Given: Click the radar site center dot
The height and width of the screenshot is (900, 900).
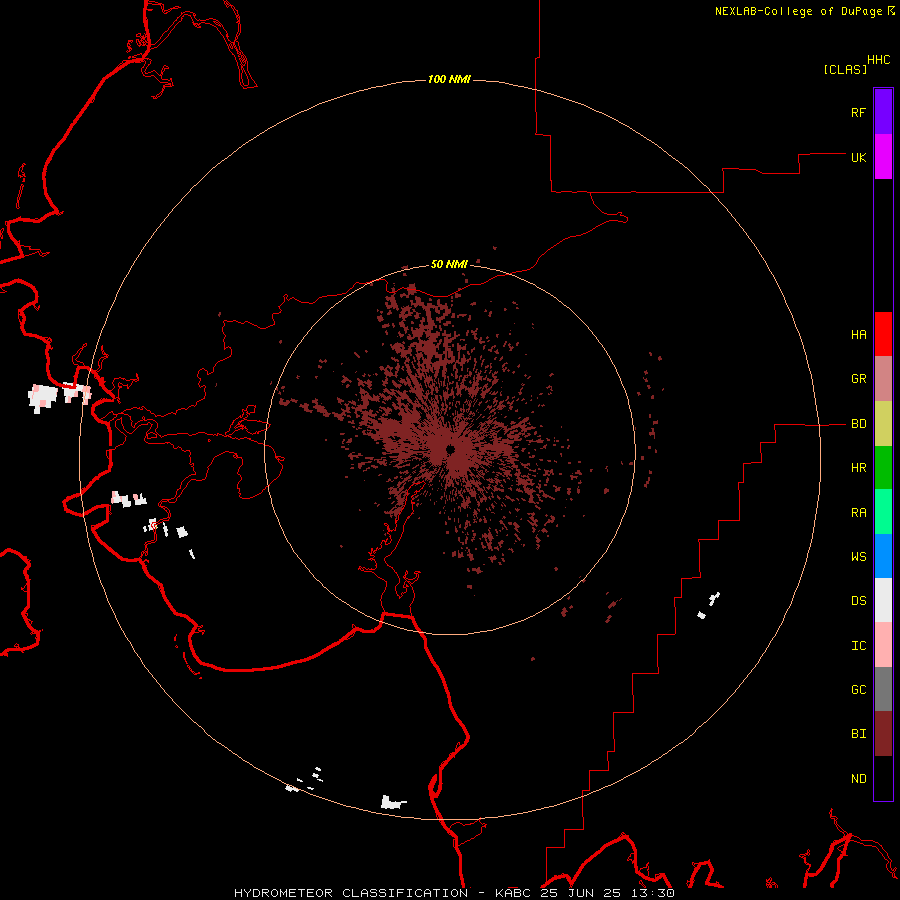Looking at the screenshot, I should click(451, 449).
